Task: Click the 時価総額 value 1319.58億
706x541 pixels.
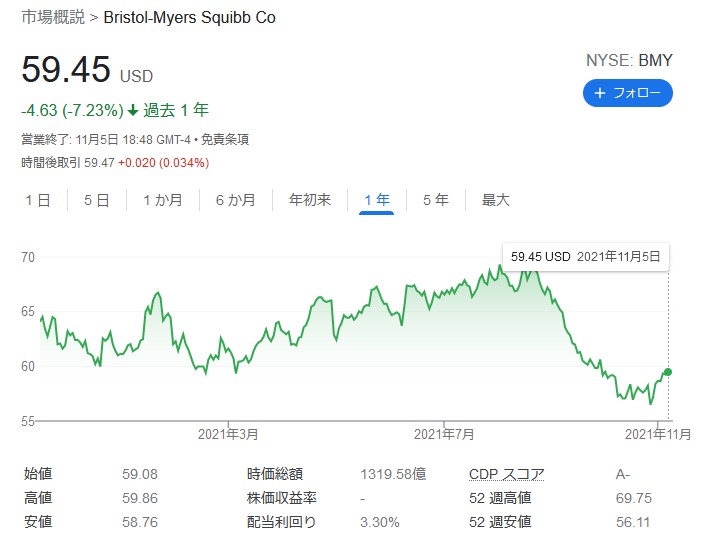Action: point(393,474)
